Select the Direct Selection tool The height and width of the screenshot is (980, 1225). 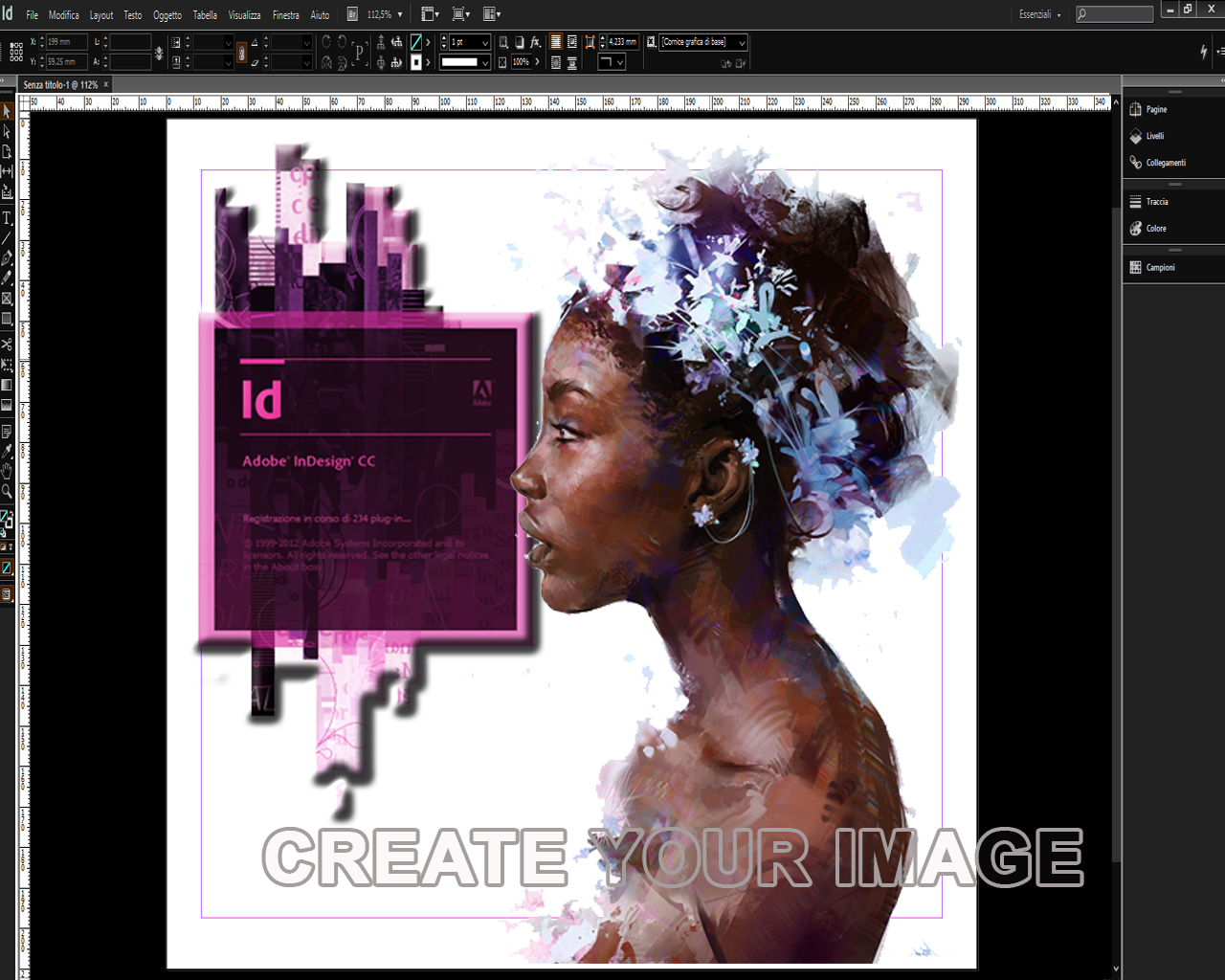[x=7, y=132]
